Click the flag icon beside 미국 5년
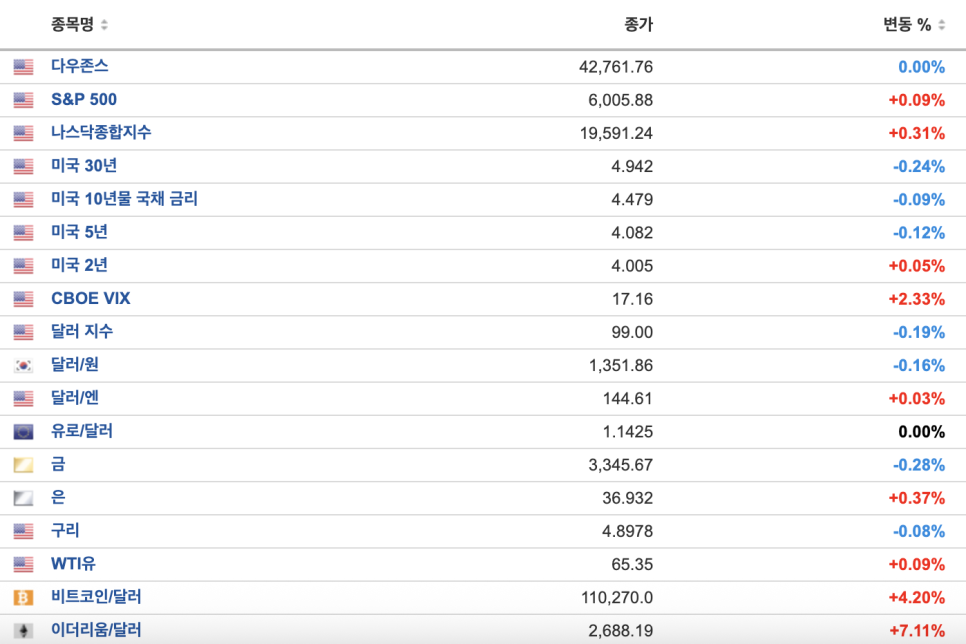966x644 pixels. point(23,233)
